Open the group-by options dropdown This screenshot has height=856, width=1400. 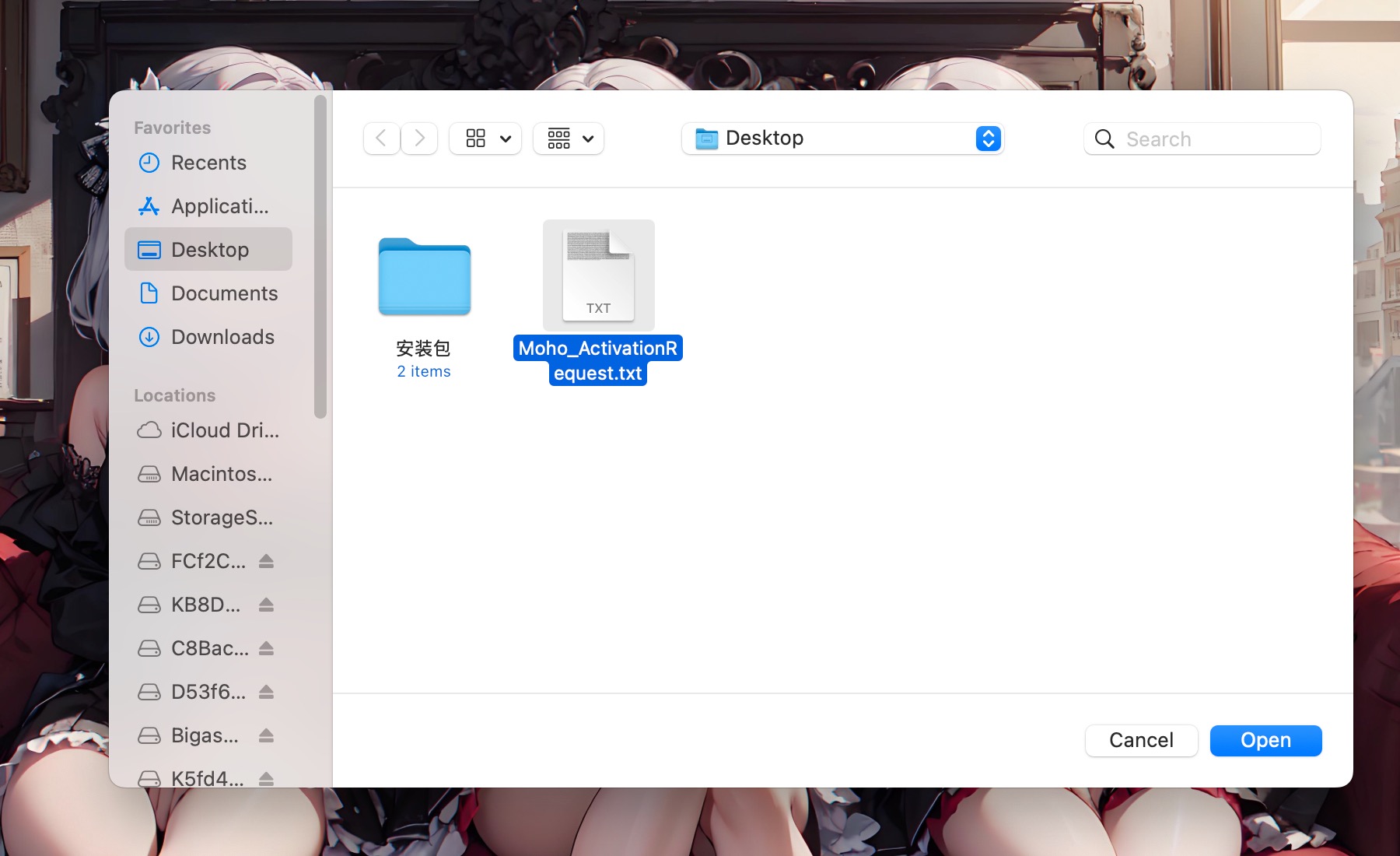click(569, 139)
